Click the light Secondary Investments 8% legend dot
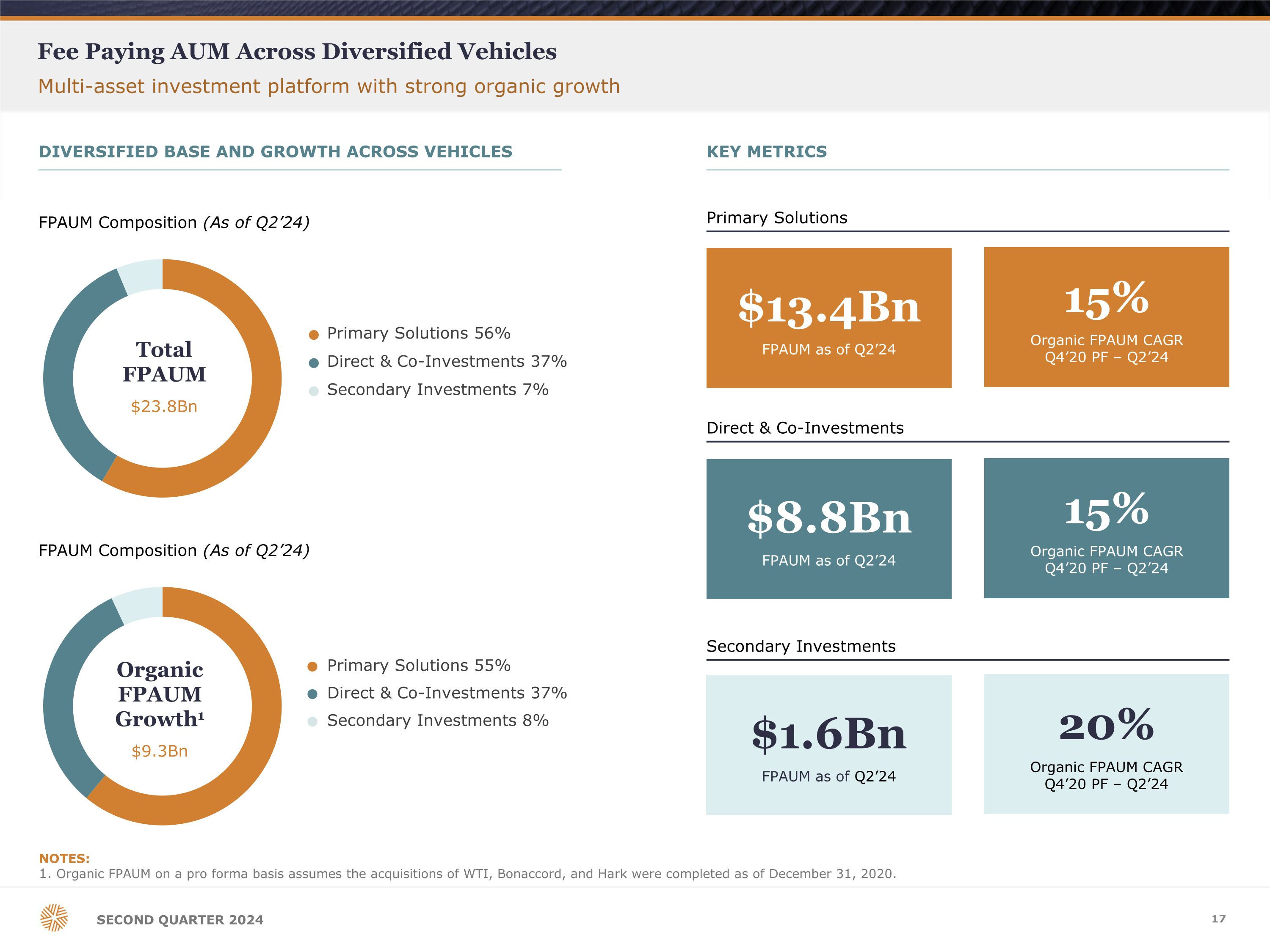 (x=312, y=721)
